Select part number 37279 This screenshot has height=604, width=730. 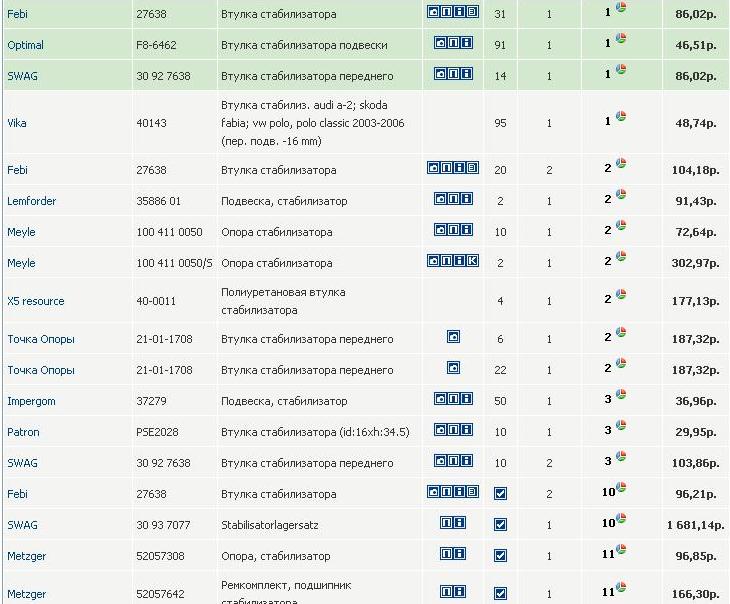pos(151,401)
